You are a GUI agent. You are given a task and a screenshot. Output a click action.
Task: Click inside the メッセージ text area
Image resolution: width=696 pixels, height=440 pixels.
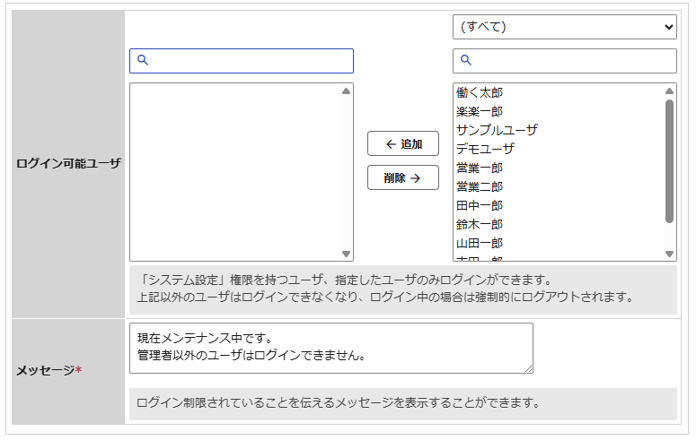click(x=331, y=348)
